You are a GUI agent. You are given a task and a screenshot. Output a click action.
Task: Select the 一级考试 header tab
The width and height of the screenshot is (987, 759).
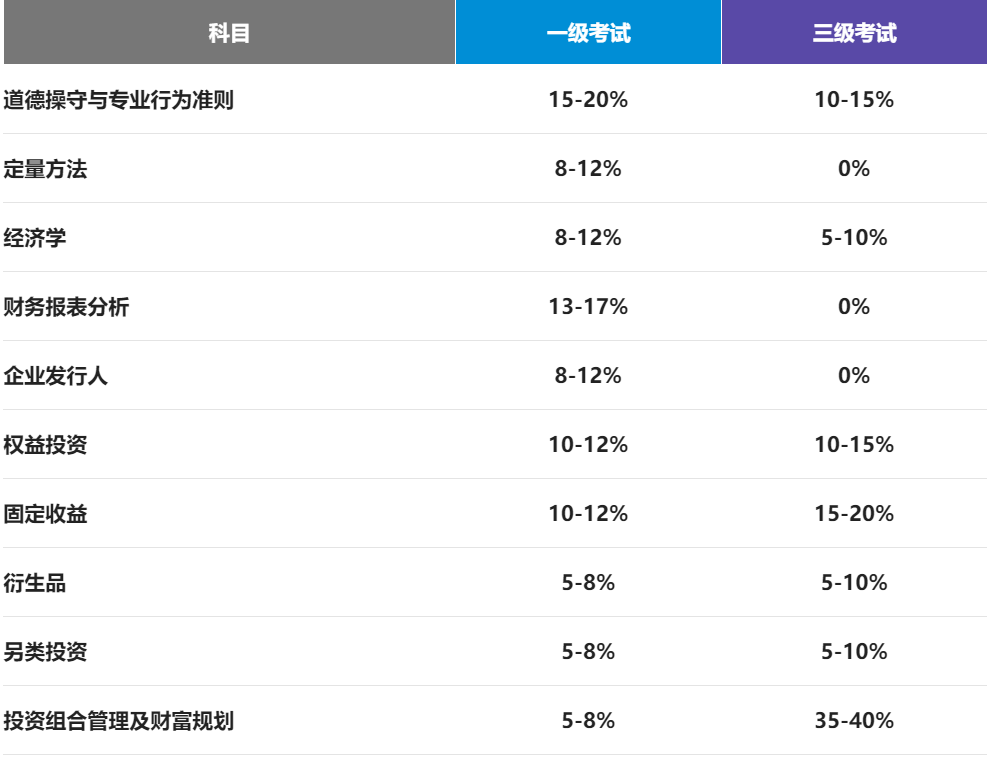[x=588, y=33]
